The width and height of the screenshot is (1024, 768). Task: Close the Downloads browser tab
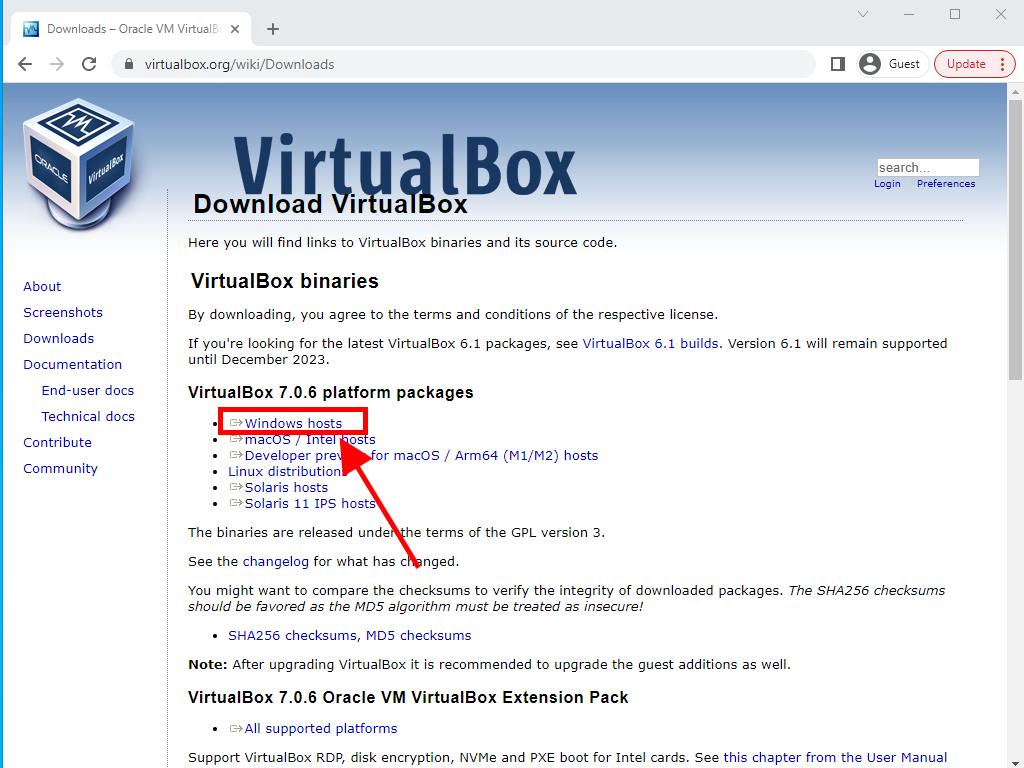click(234, 29)
